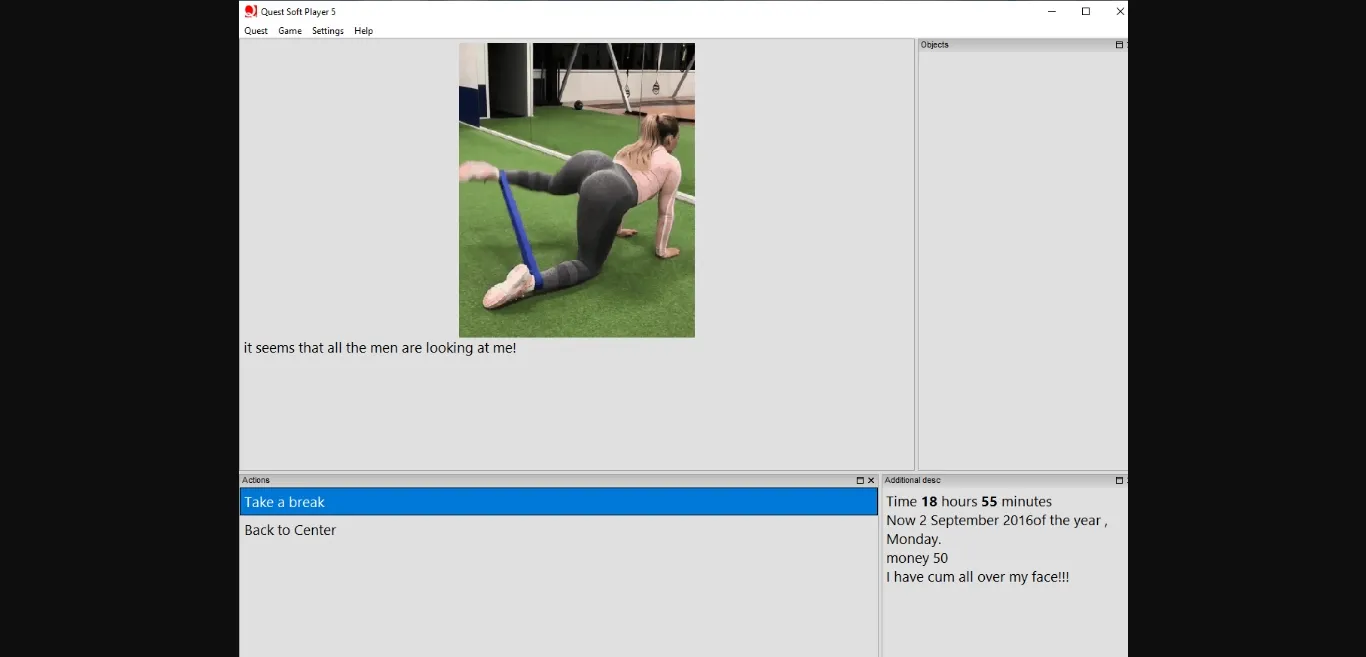Image resolution: width=1366 pixels, height=657 pixels.
Task: Click the time line in Additional desc
Action: 968,502
